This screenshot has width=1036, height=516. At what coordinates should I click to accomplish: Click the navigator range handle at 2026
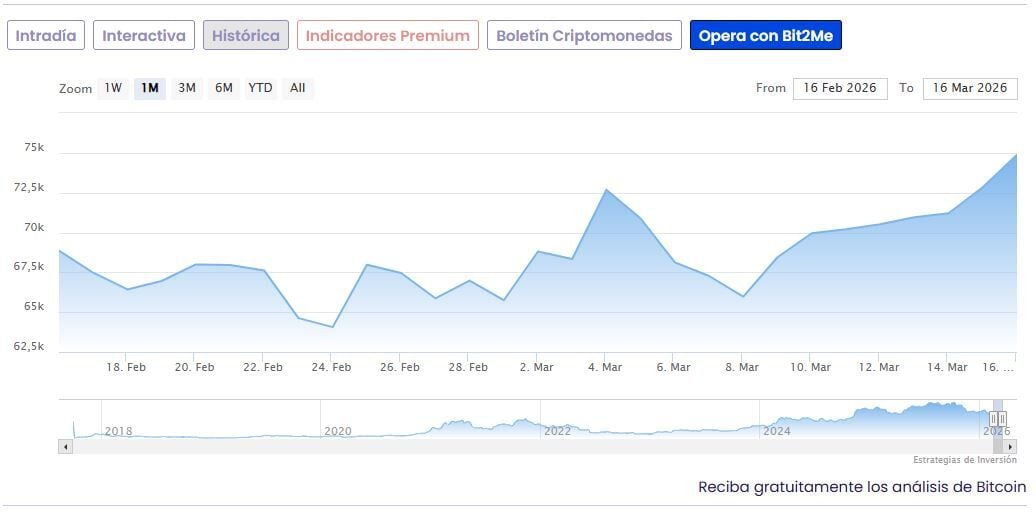pyautogui.click(x=997, y=419)
